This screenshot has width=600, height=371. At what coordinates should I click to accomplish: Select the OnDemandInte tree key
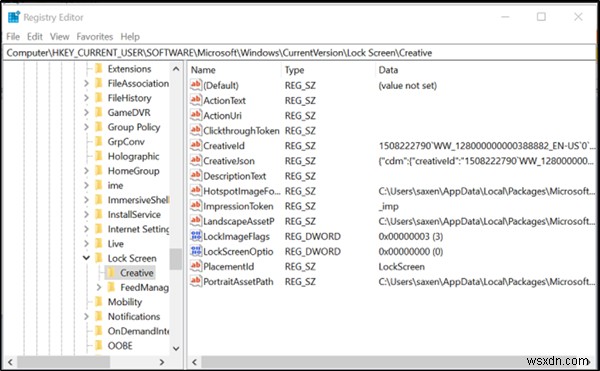138,331
